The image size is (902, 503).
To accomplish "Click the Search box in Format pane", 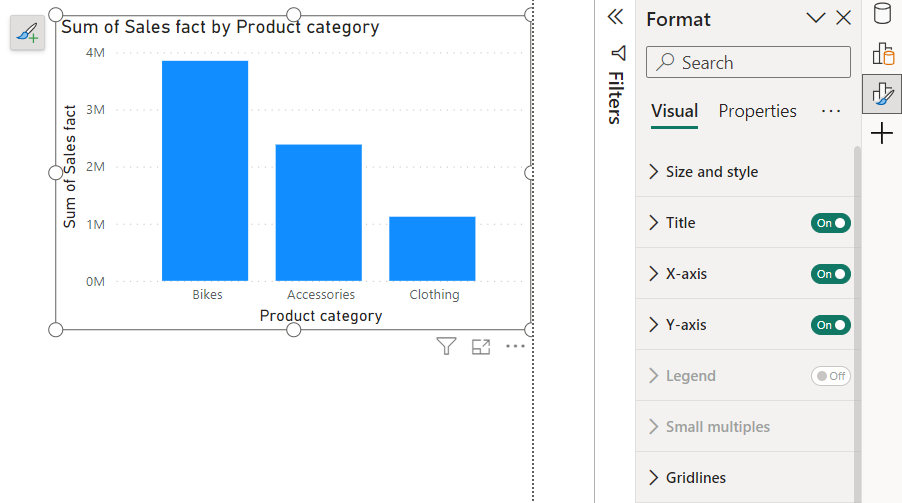I will (748, 63).
